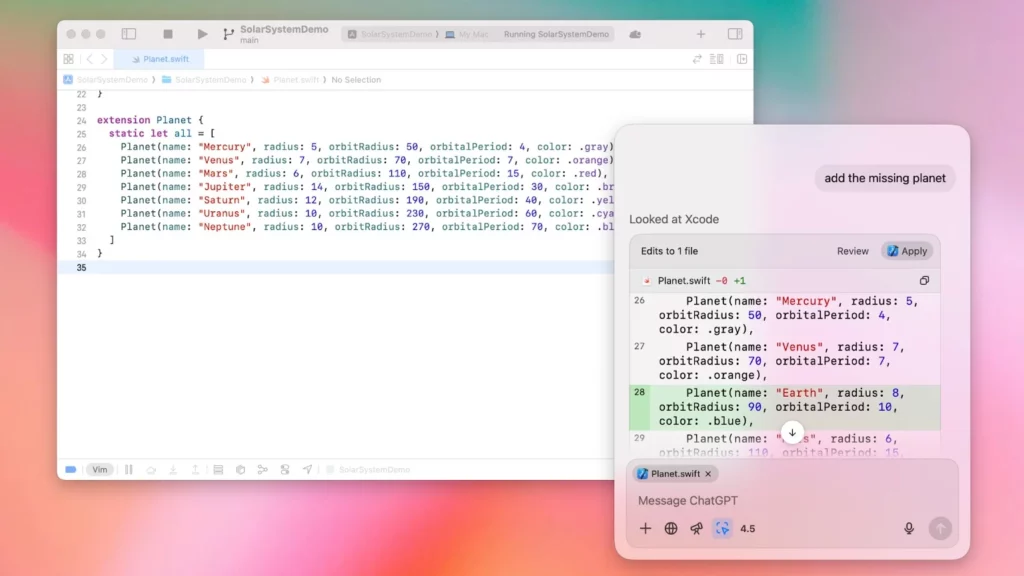Copy the Planet.swift diff code
Screen dimensions: 1024x576
pyautogui.click(x=924, y=281)
